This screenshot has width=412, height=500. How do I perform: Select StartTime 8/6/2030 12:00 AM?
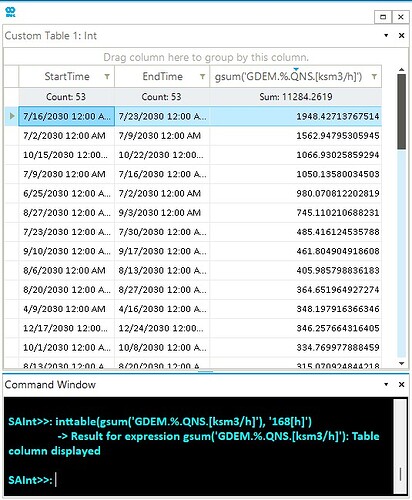[67, 271]
